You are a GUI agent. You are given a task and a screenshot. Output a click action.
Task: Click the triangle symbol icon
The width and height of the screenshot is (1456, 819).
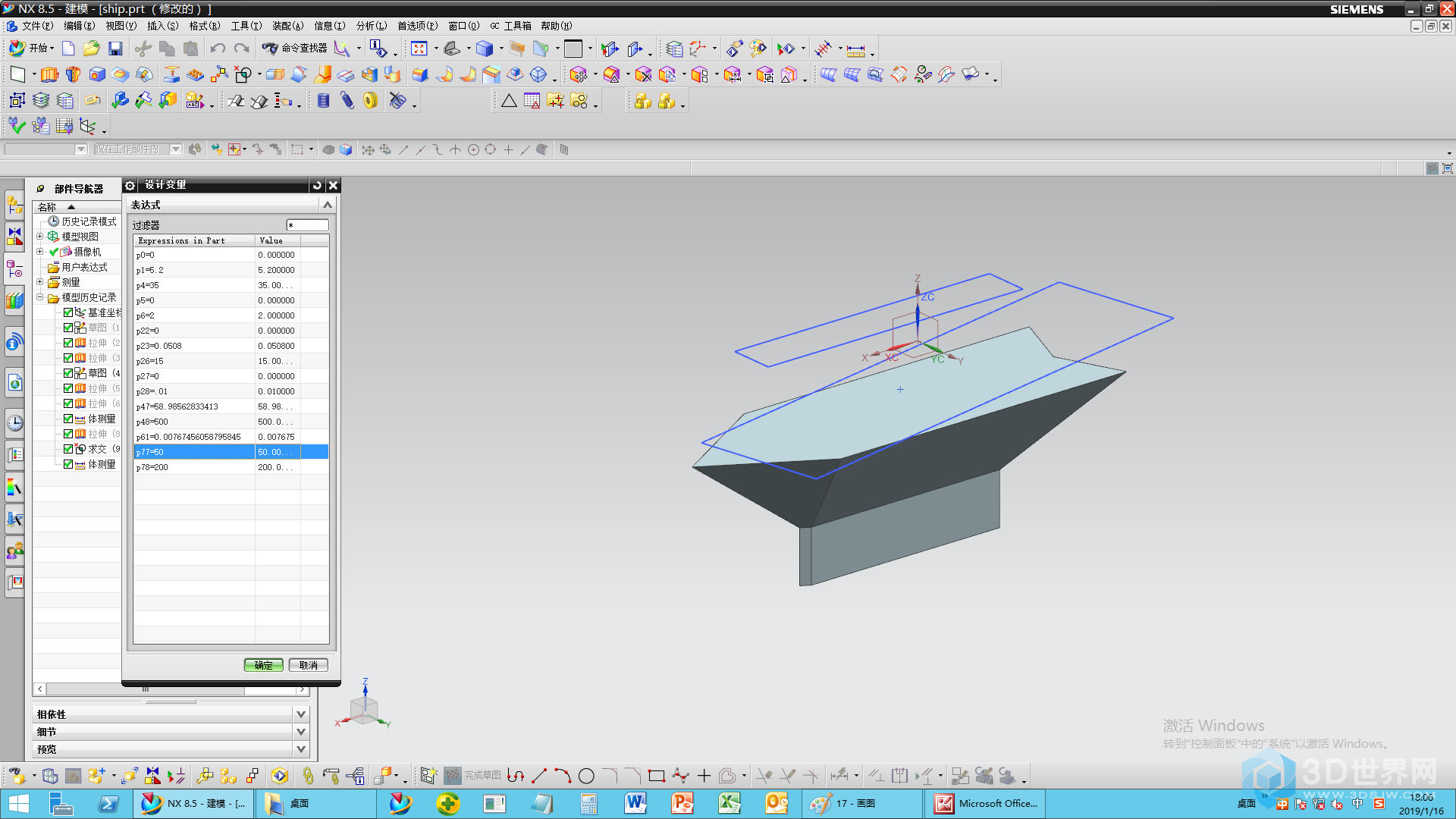[x=509, y=101]
